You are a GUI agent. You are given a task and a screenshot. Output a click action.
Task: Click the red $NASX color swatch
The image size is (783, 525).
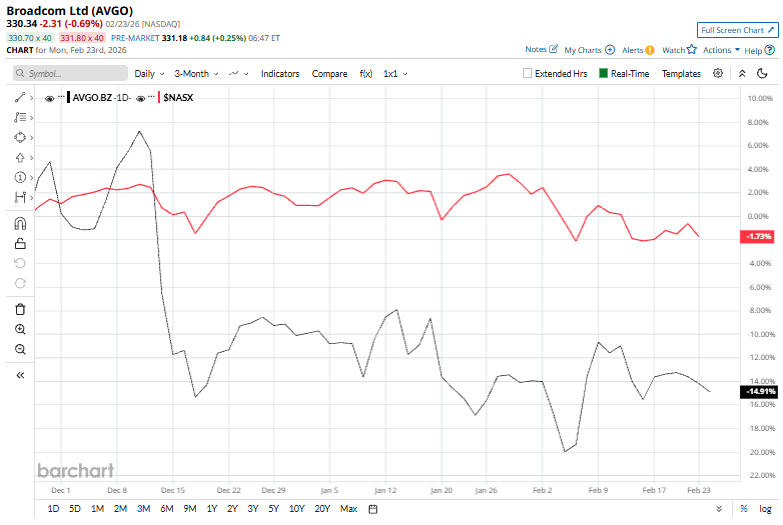pos(159,97)
